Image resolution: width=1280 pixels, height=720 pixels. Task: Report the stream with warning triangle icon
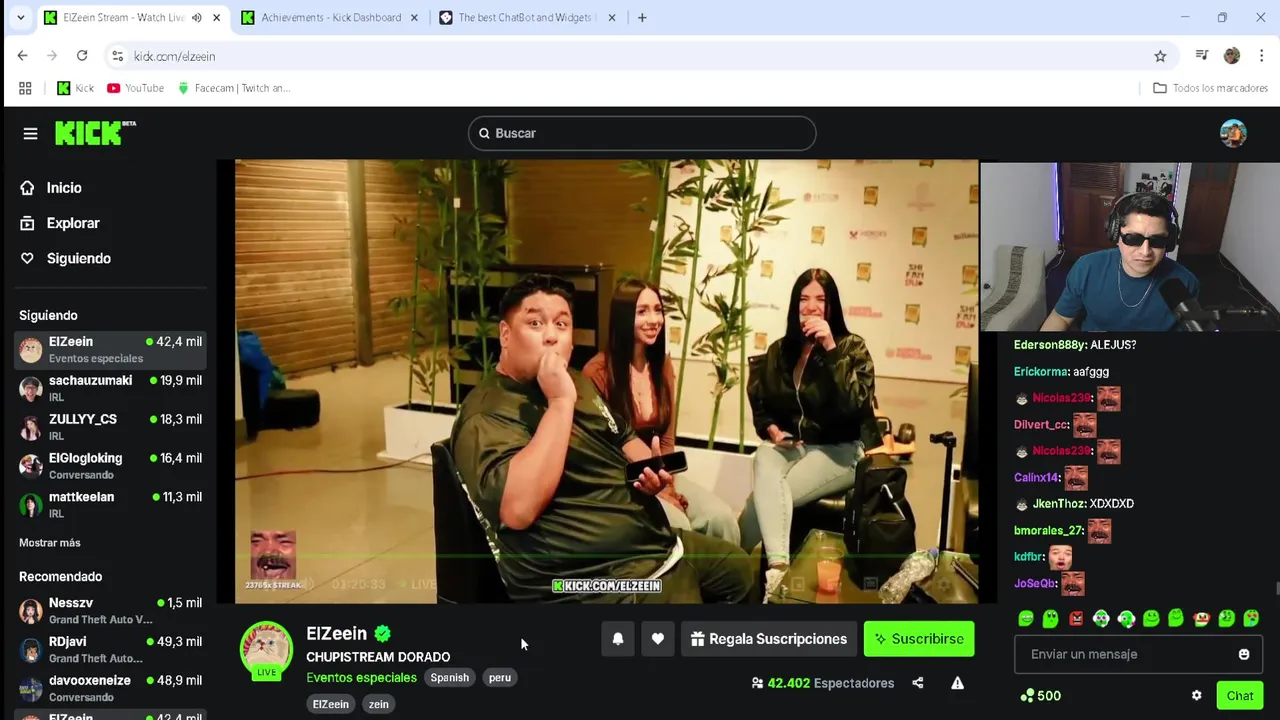(x=957, y=683)
